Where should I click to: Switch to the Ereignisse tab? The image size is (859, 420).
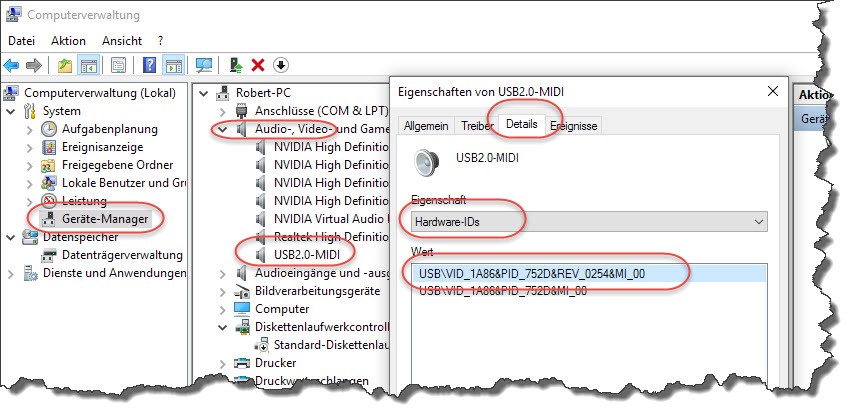point(573,125)
